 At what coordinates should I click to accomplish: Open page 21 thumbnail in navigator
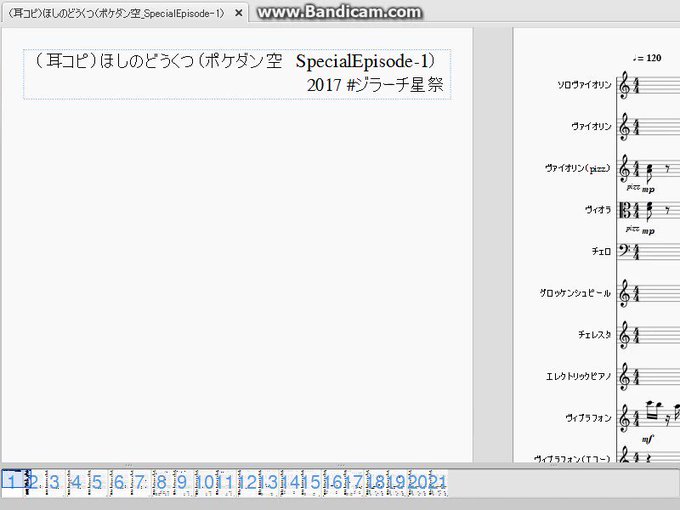437,483
